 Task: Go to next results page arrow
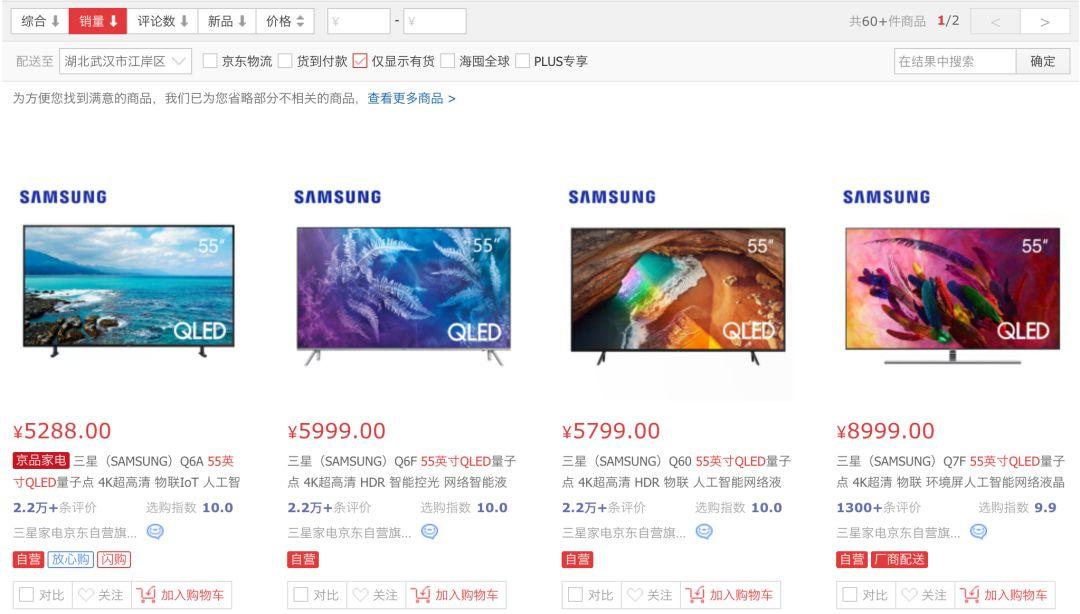[x=1045, y=22]
